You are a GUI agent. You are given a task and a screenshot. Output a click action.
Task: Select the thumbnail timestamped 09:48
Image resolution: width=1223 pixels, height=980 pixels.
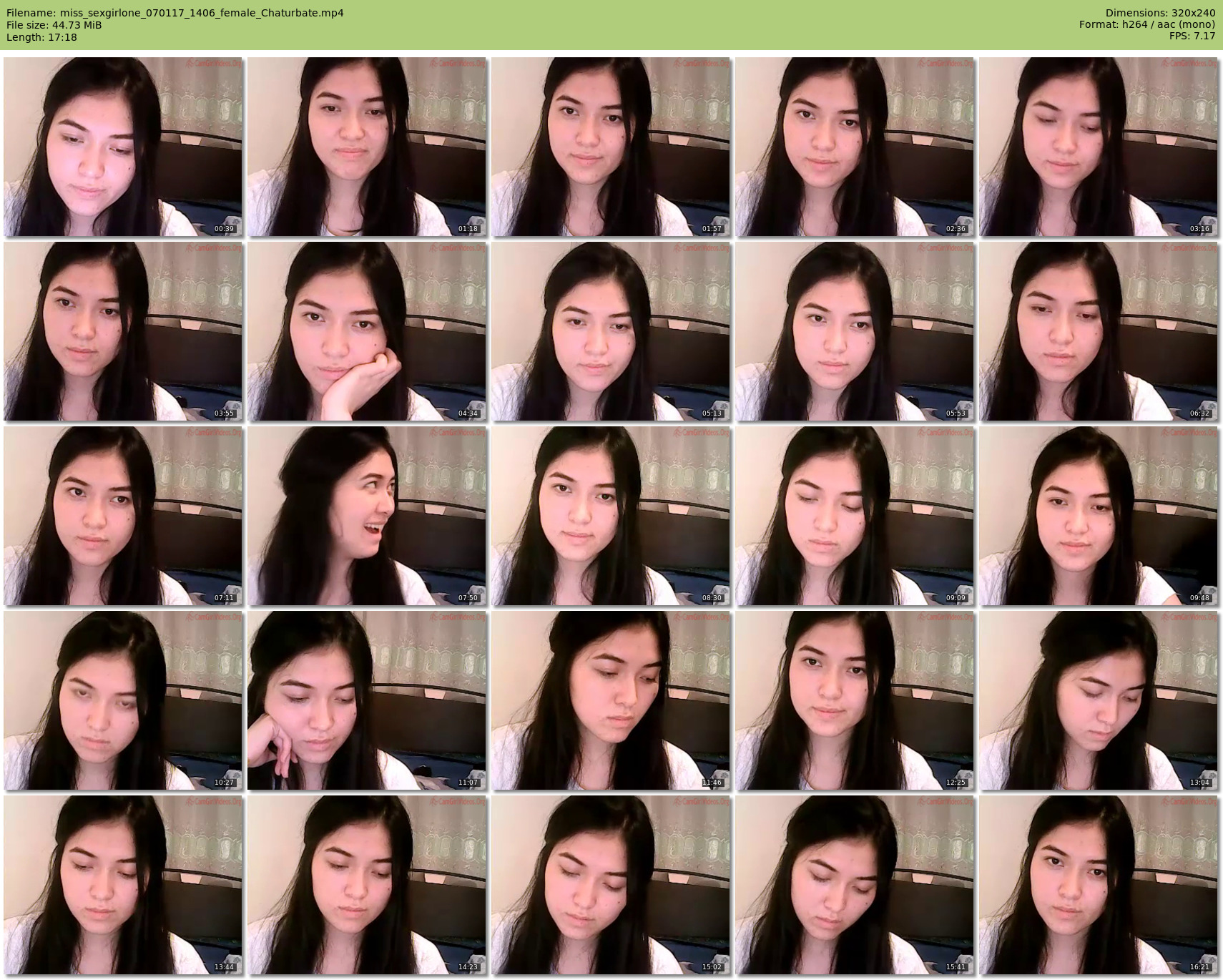pos(1098,516)
